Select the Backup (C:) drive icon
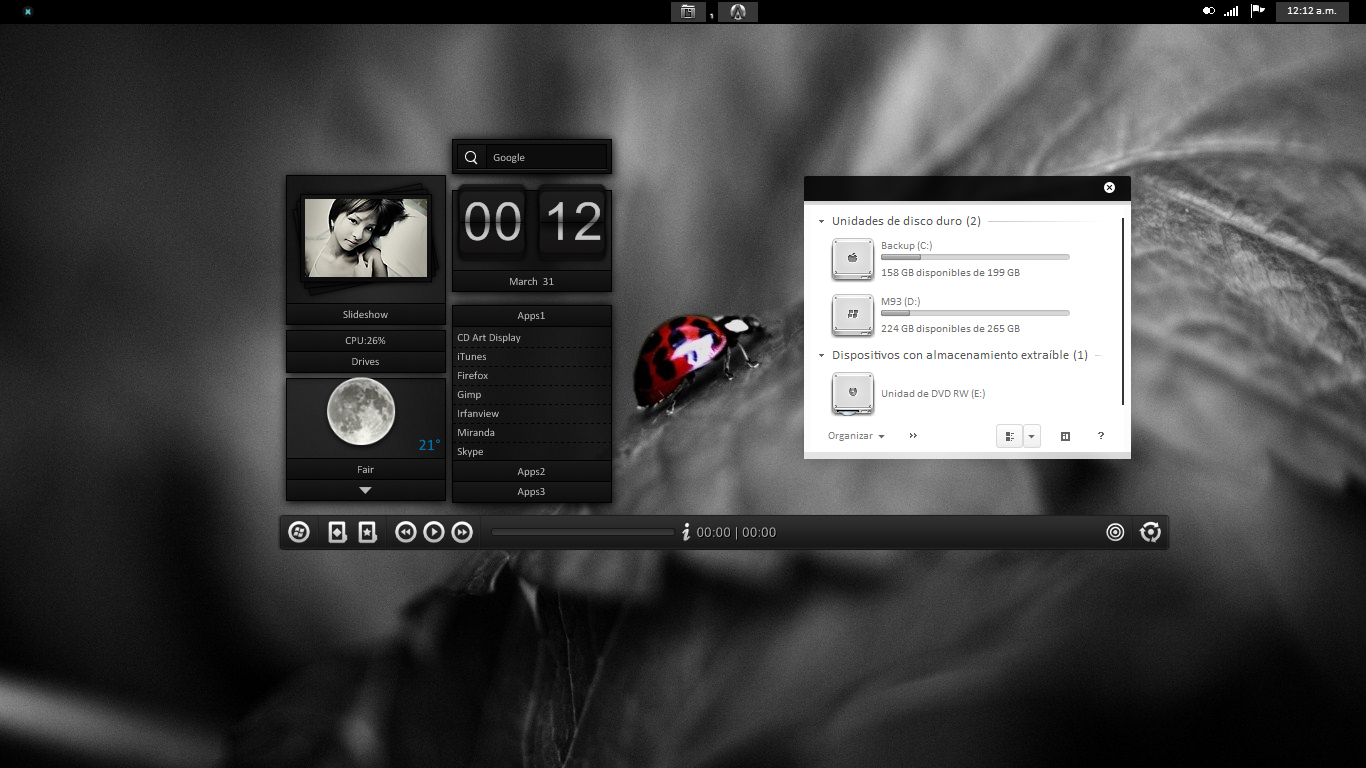 tap(853, 258)
